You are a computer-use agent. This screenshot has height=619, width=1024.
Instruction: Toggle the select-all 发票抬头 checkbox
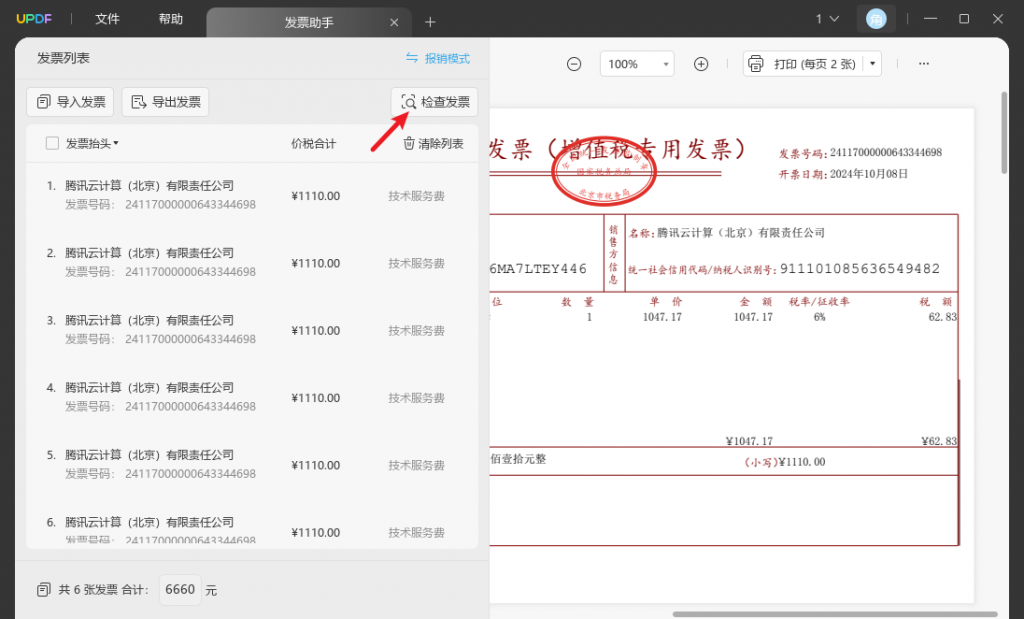point(52,143)
